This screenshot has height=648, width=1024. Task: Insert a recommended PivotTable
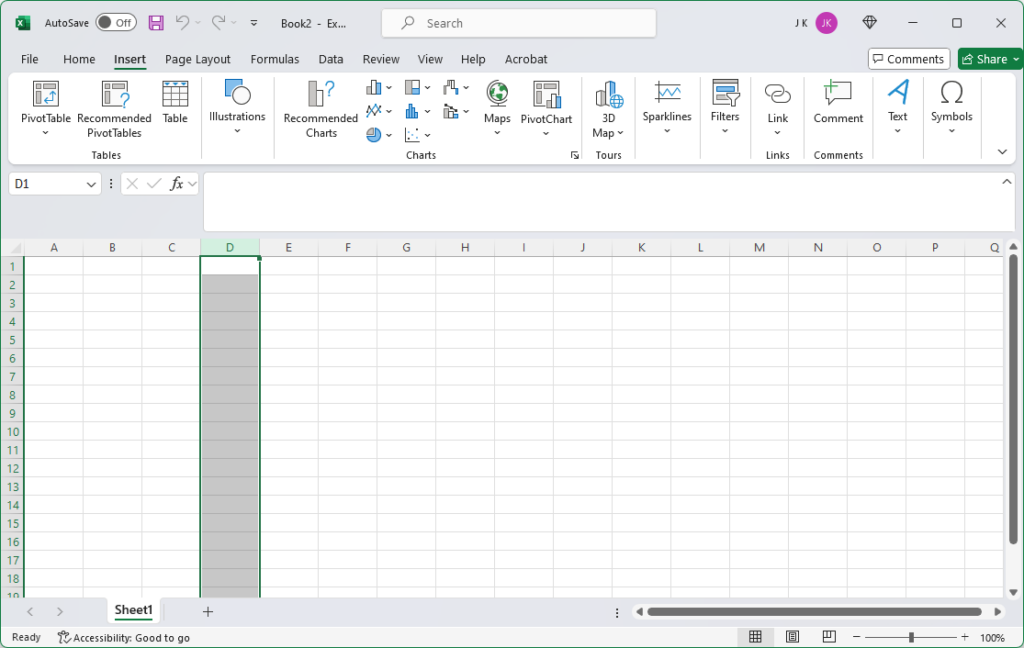point(113,110)
